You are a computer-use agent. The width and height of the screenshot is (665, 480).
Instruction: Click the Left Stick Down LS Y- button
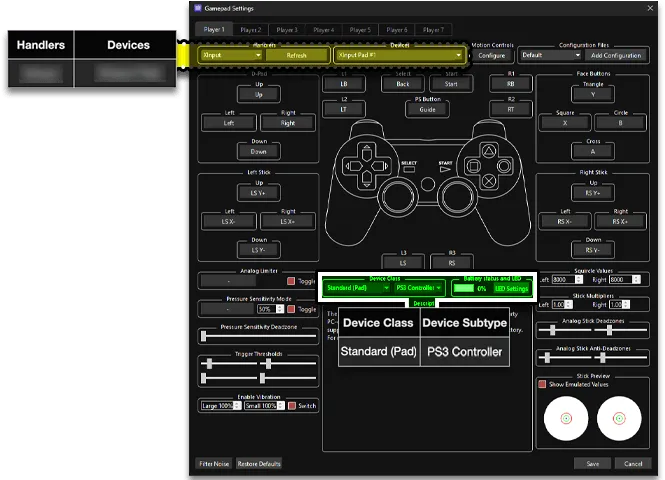tap(259, 250)
